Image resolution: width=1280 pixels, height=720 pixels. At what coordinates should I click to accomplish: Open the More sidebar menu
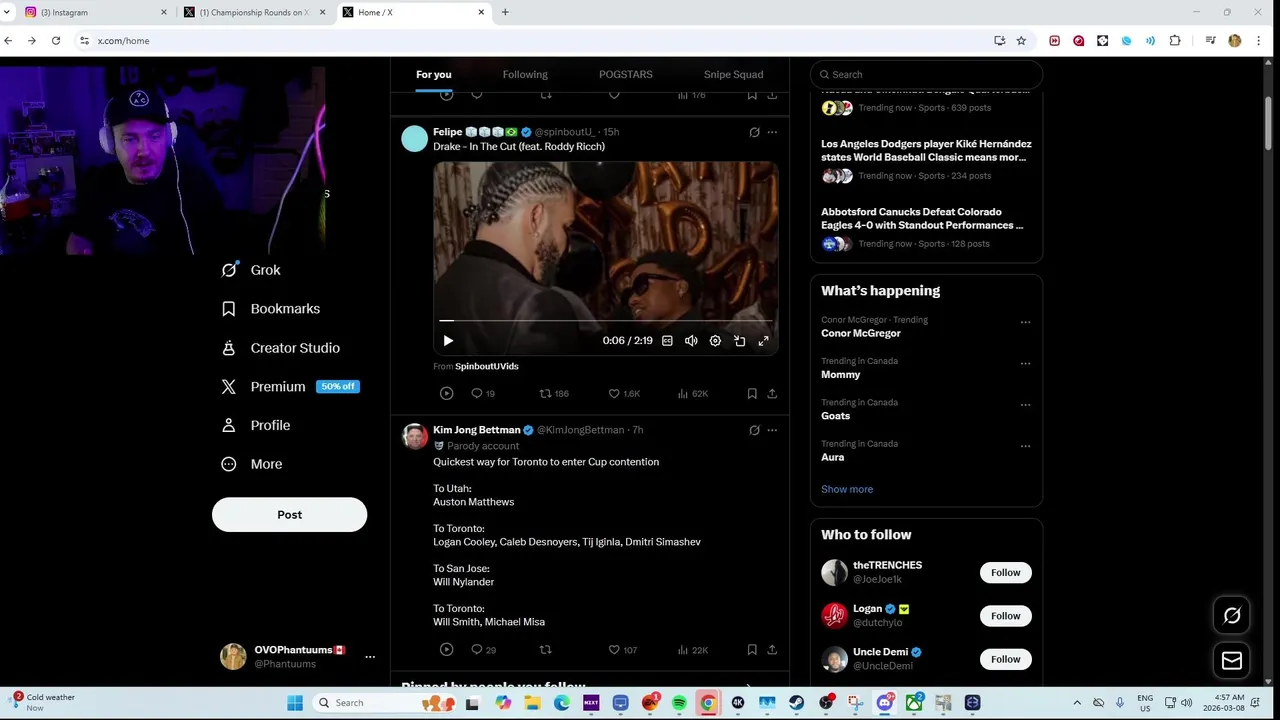click(x=251, y=464)
